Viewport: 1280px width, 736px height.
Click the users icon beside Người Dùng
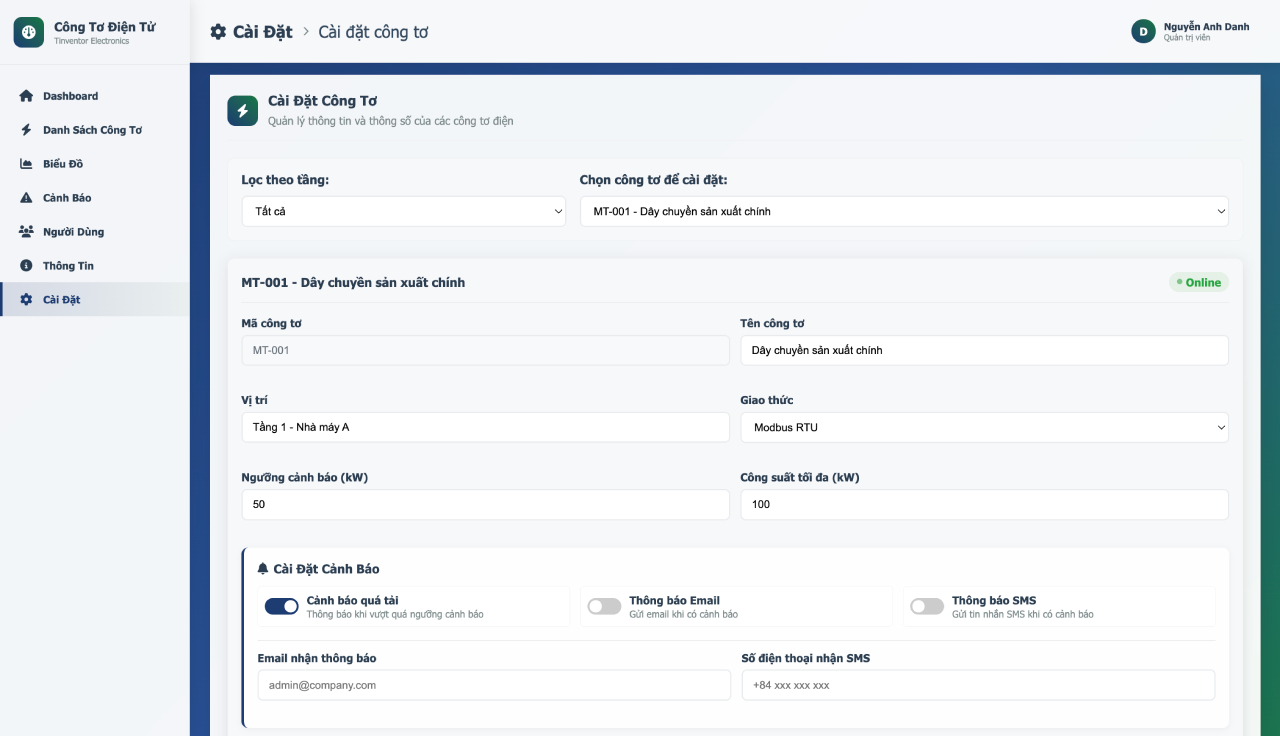pyautogui.click(x=26, y=232)
